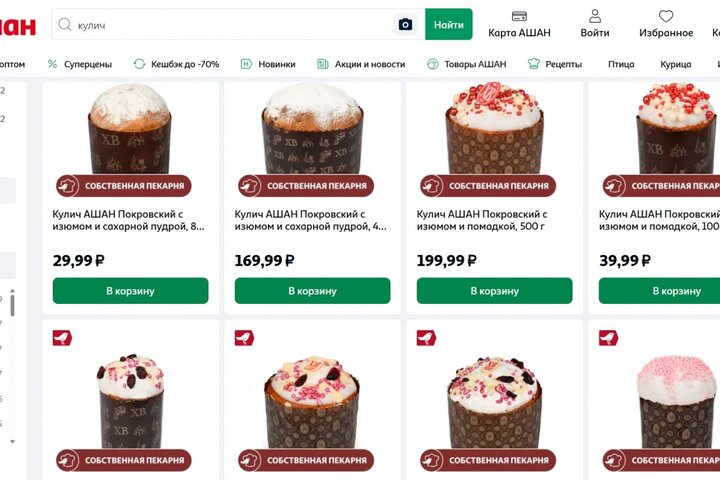Image resolution: width=720 pixels, height=480 pixels.
Task: Click the Войти user profile icon
Action: [x=595, y=16]
